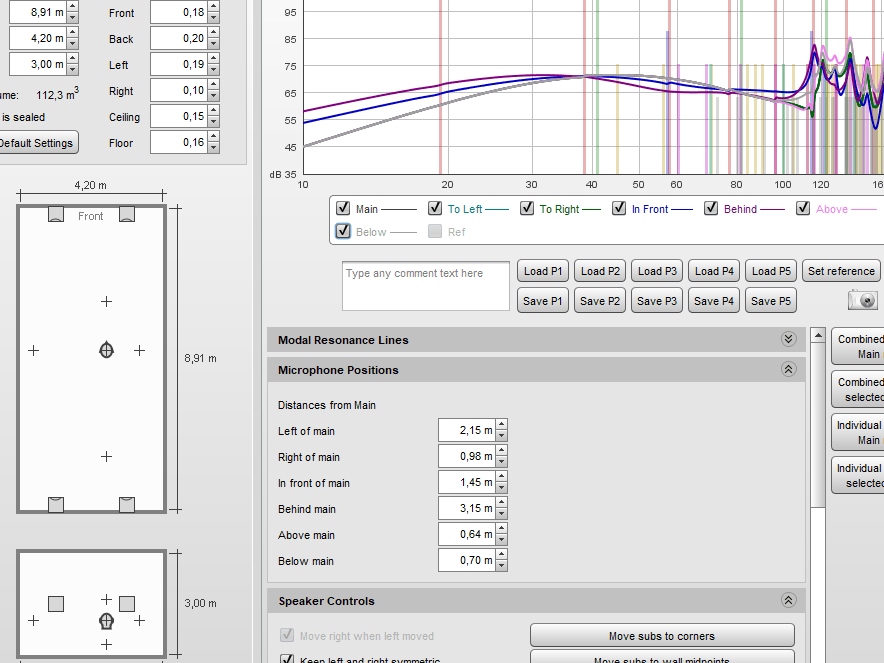
Task: Toggle the Above curve checkbox
Action: pyautogui.click(x=803, y=208)
